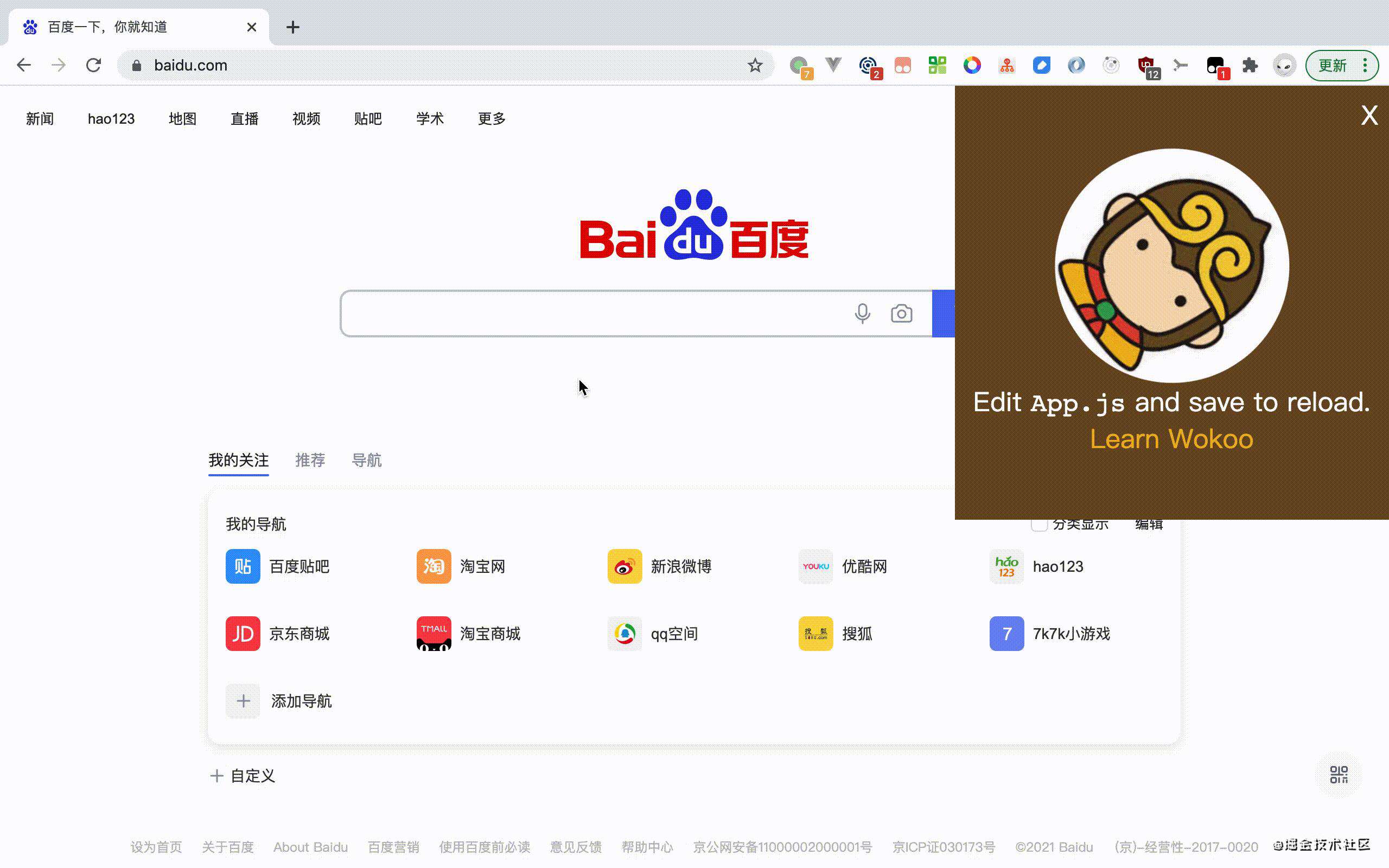Open 淘宝网 shortcut

[x=461, y=566]
